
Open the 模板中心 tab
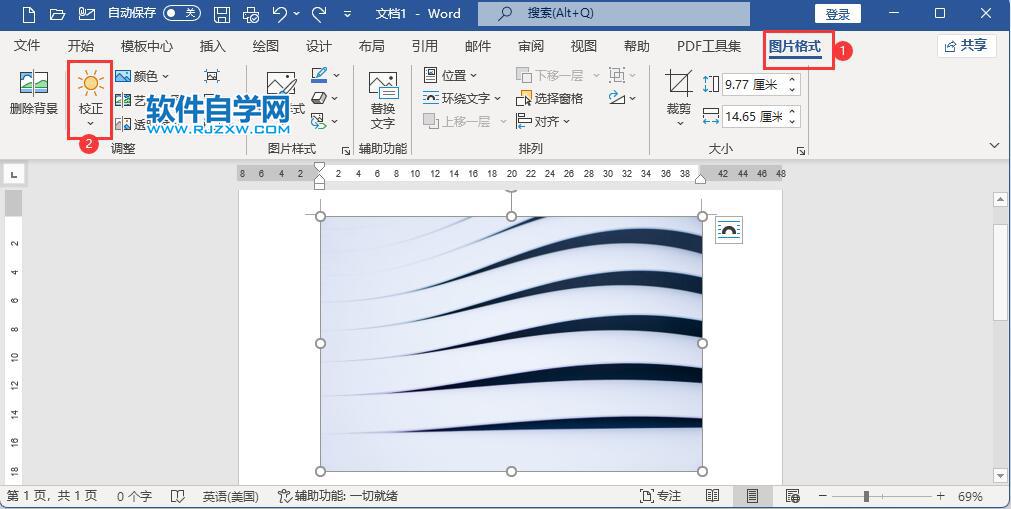click(147, 46)
